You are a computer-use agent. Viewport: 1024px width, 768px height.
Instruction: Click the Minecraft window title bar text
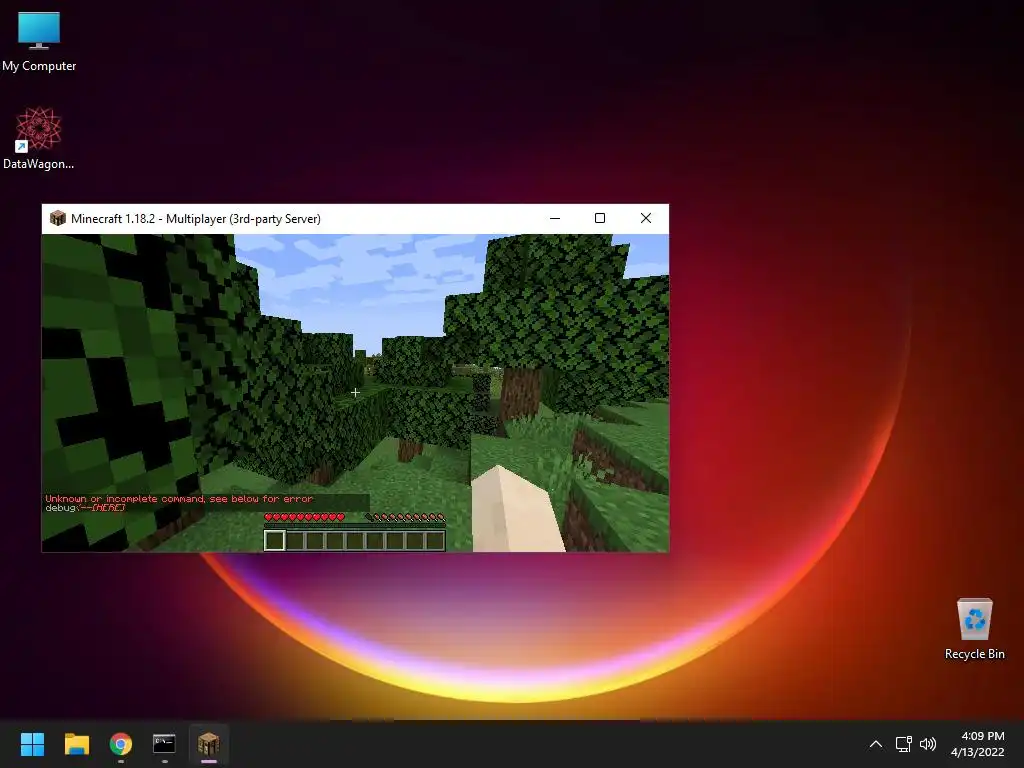[x=196, y=219]
